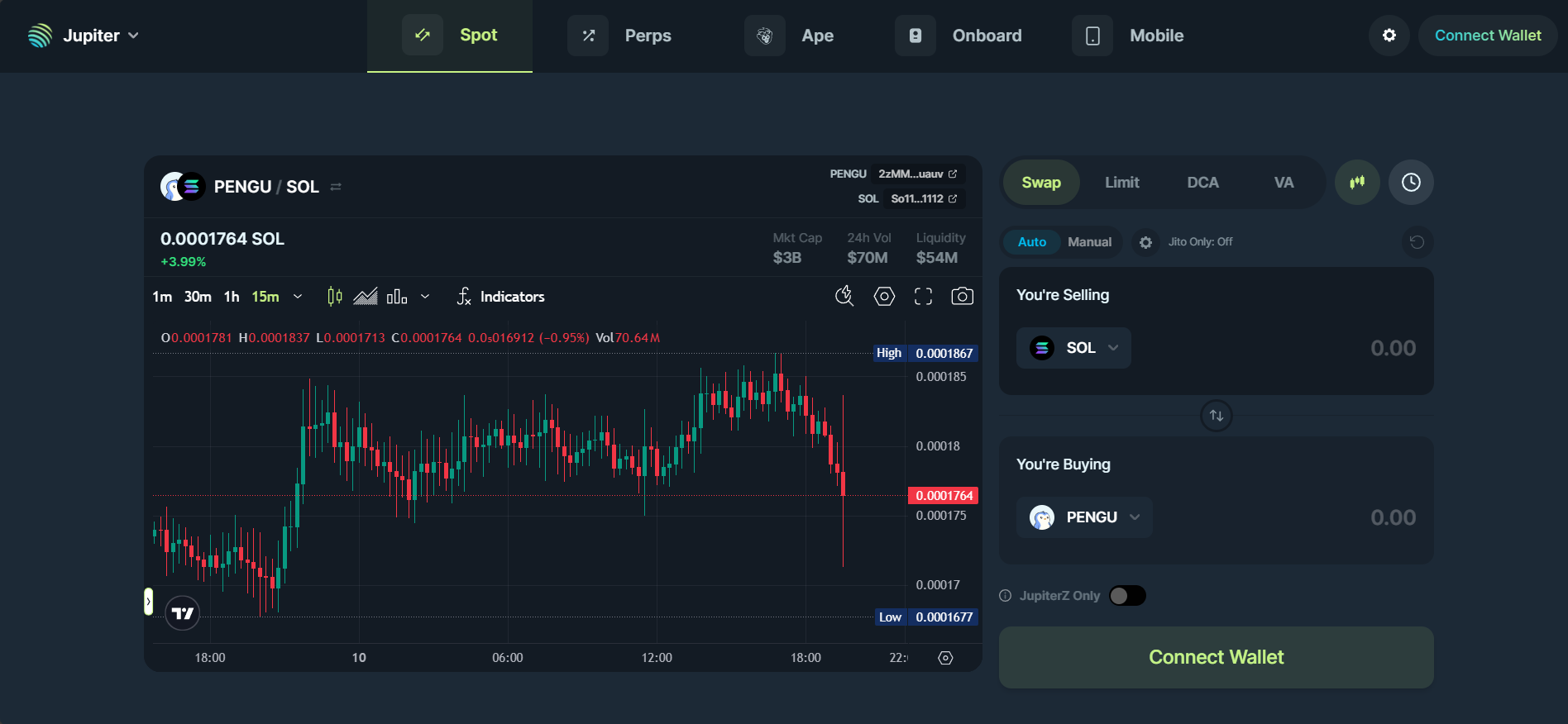Screen dimensions: 1568x724
Task: Select the 30m timeframe
Action: click(x=198, y=297)
